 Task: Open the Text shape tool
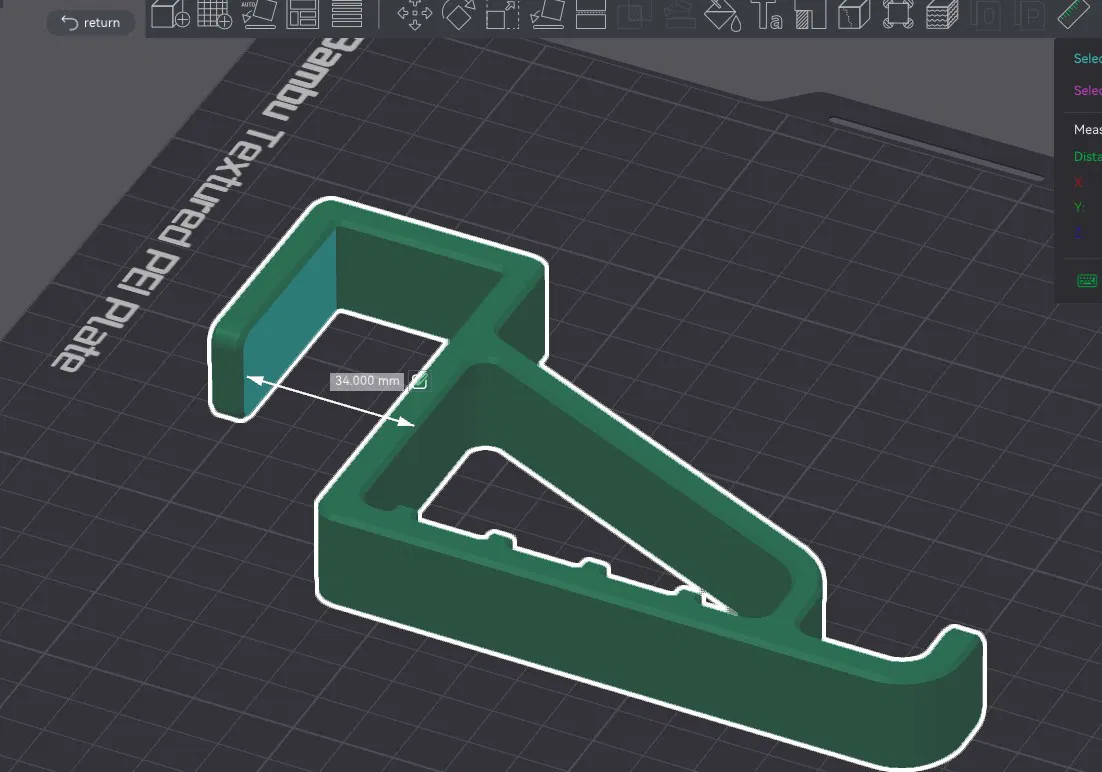click(767, 15)
